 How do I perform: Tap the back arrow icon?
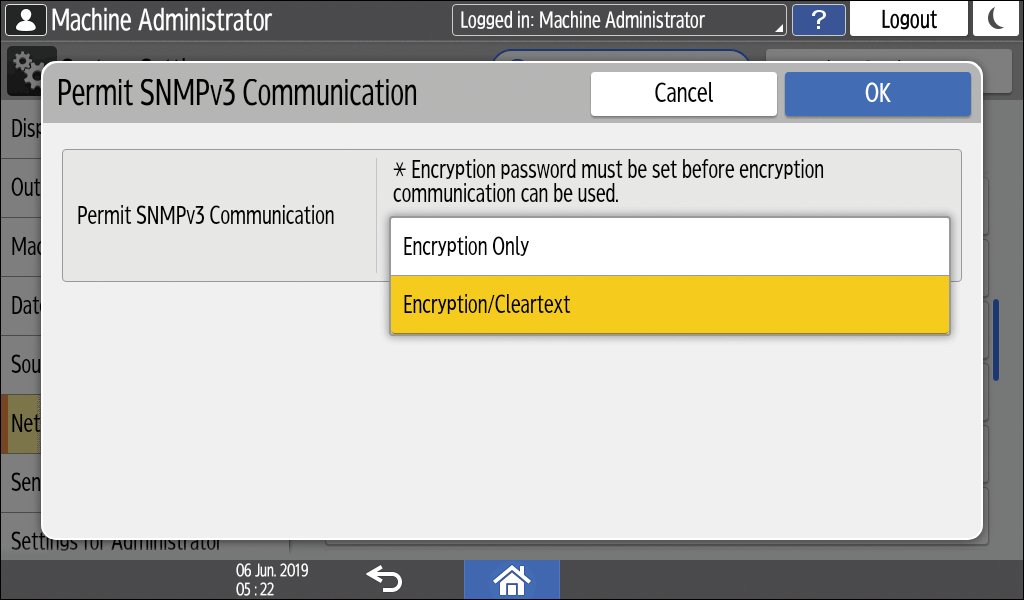[x=383, y=578]
